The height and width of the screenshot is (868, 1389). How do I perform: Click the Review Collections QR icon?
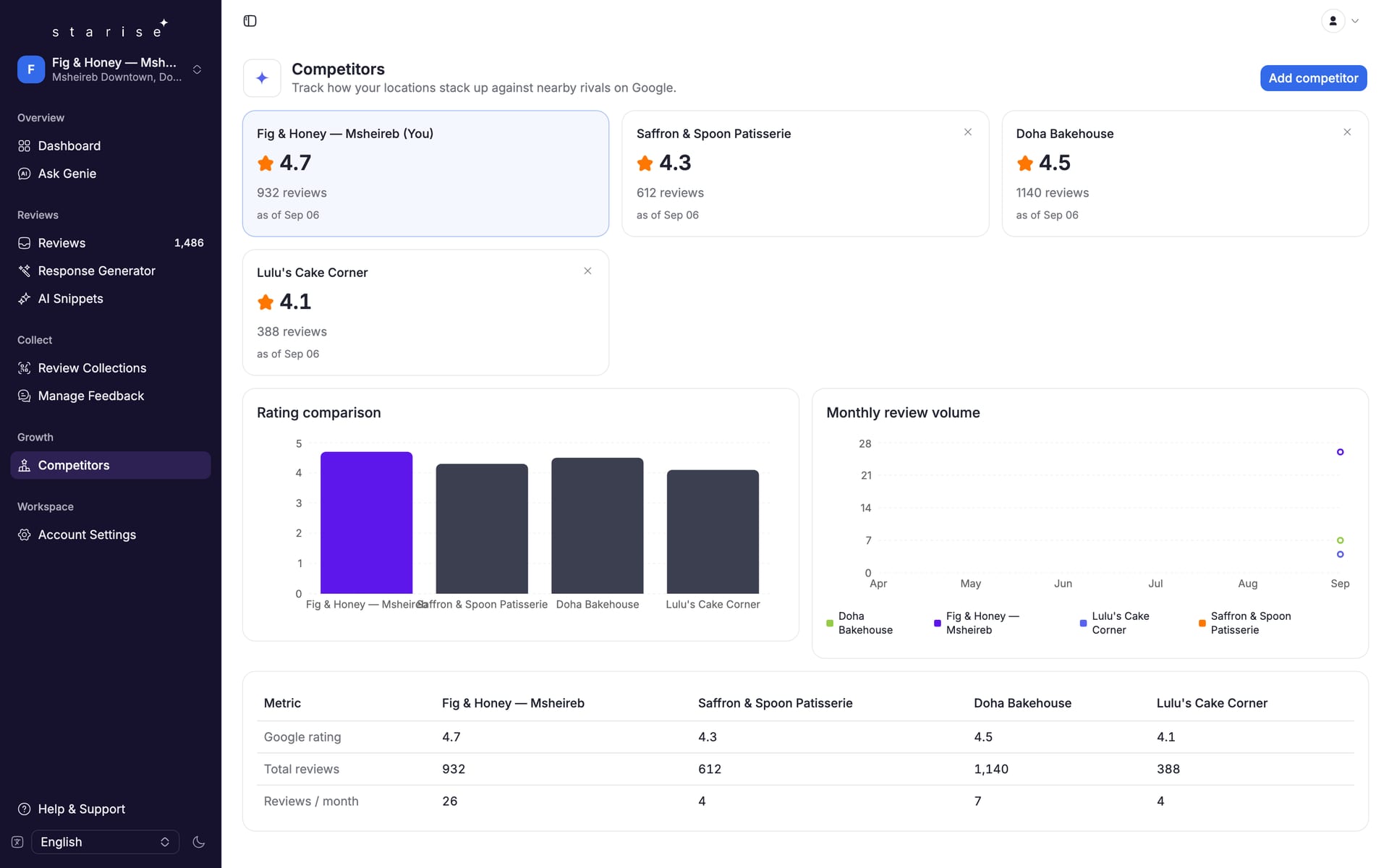coord(25,368)
